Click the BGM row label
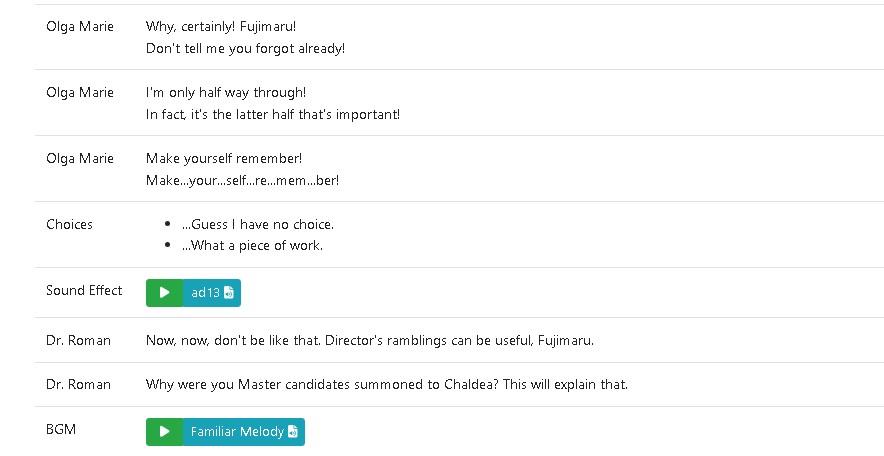This screenshot has width=884, height=456. (x=61, y=430)
